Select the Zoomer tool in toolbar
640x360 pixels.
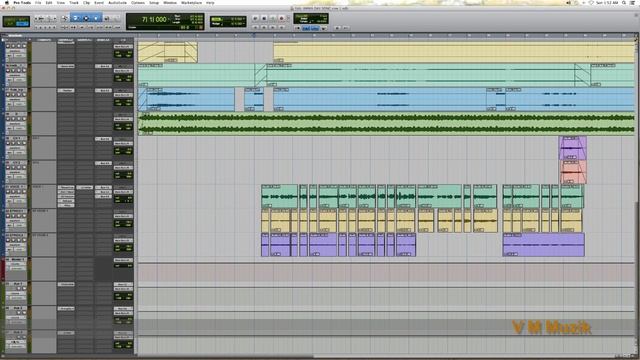(x=64, y=18)
